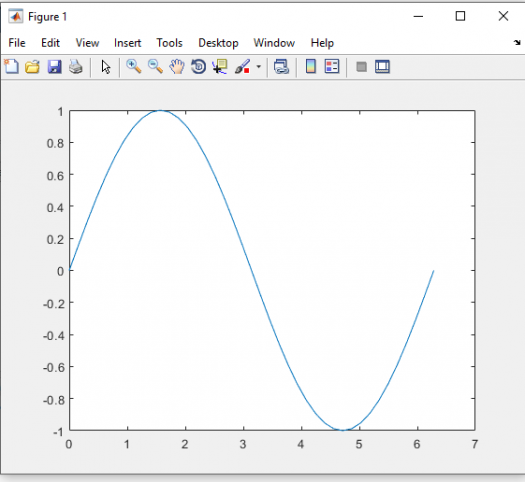This screenshot has width=525, height=482.
Task: Click the Insert Legend button
Action: coord(332,66)
